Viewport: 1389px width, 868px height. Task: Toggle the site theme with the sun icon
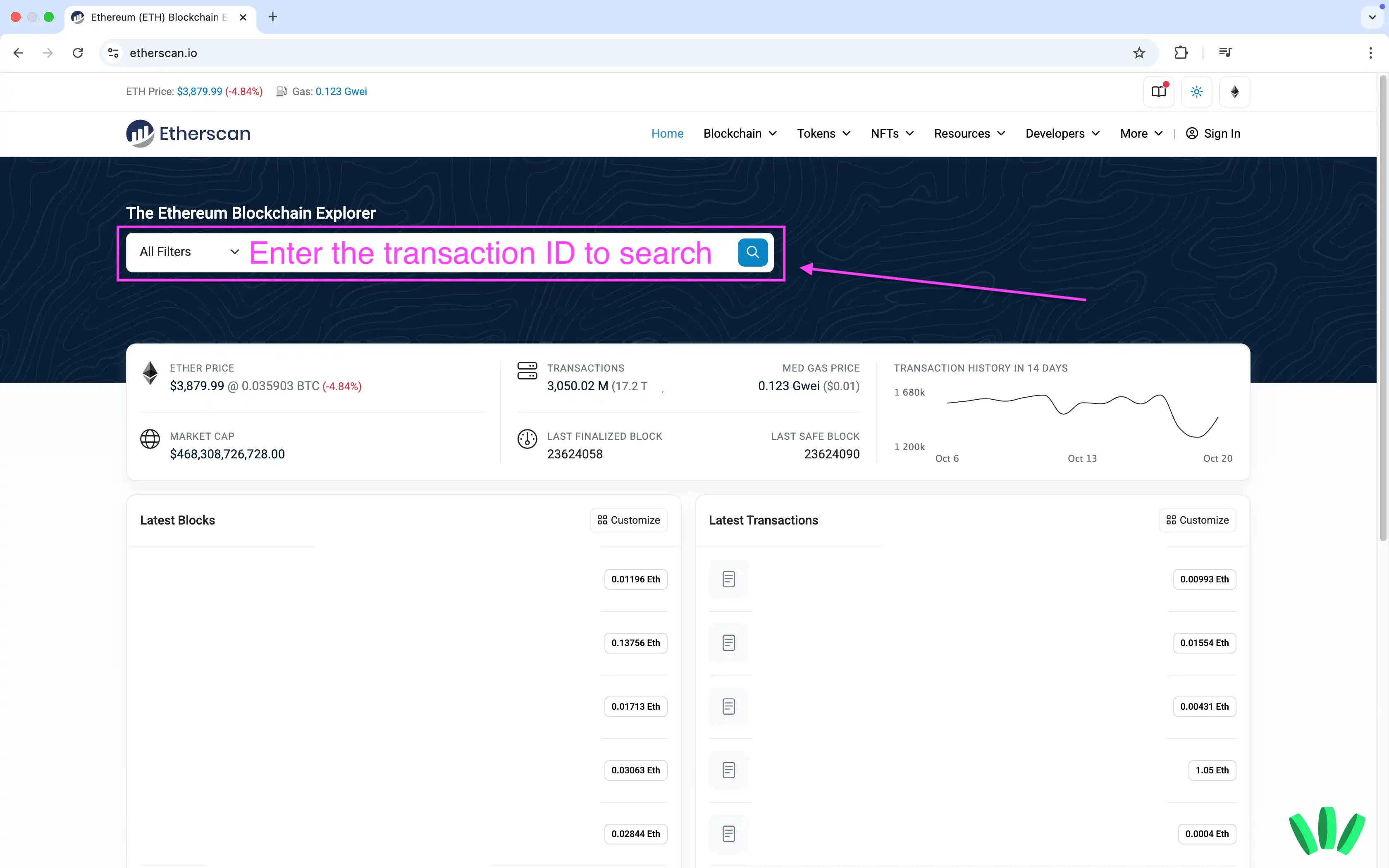1197,91
